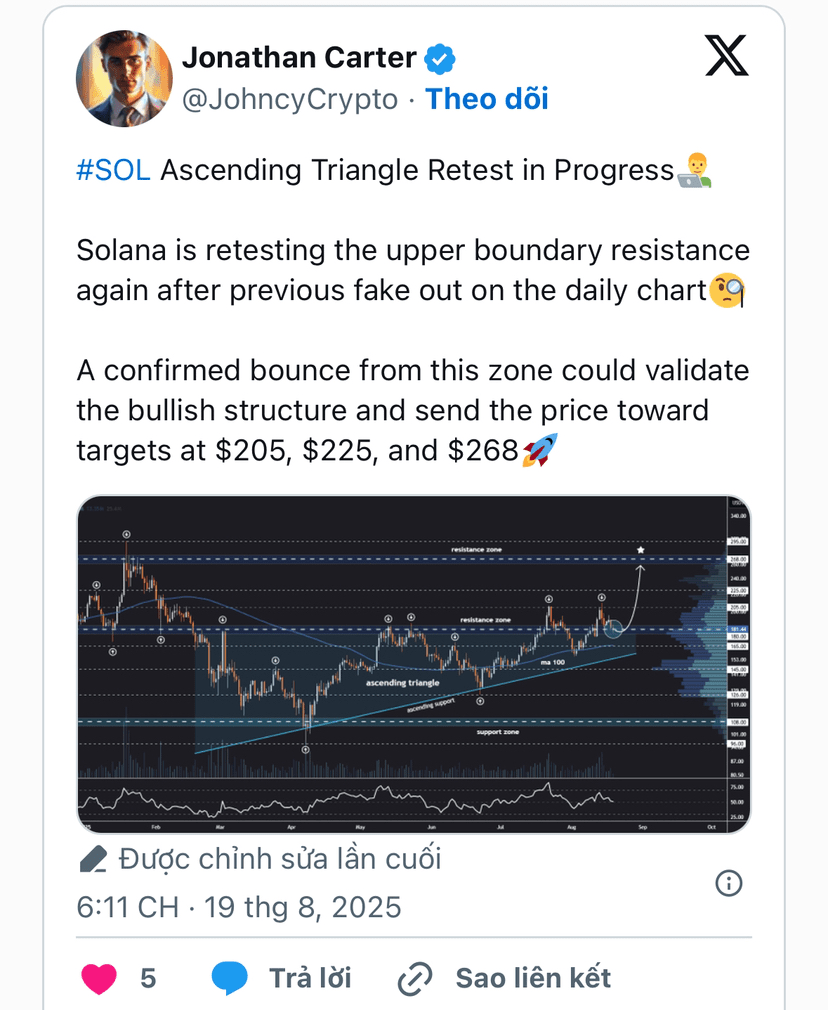Click the Sao liên kết copy link button
The height and width of the screenshot is (1010, 828).
533,978
